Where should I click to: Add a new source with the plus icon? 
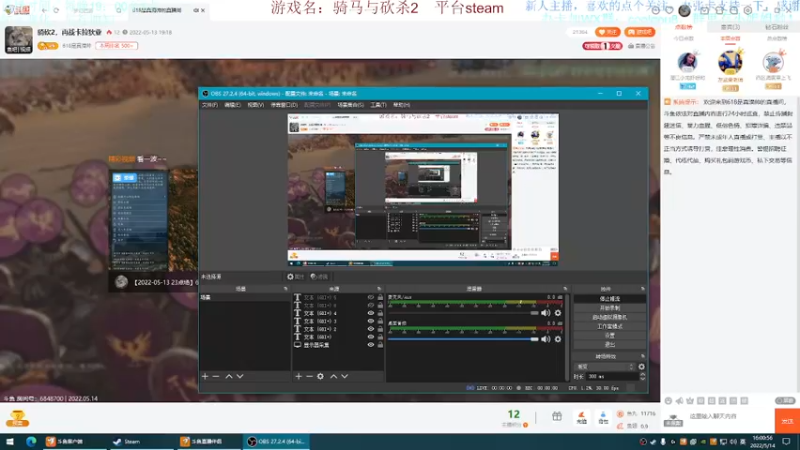pyautogui.click(x=298, y=377)
